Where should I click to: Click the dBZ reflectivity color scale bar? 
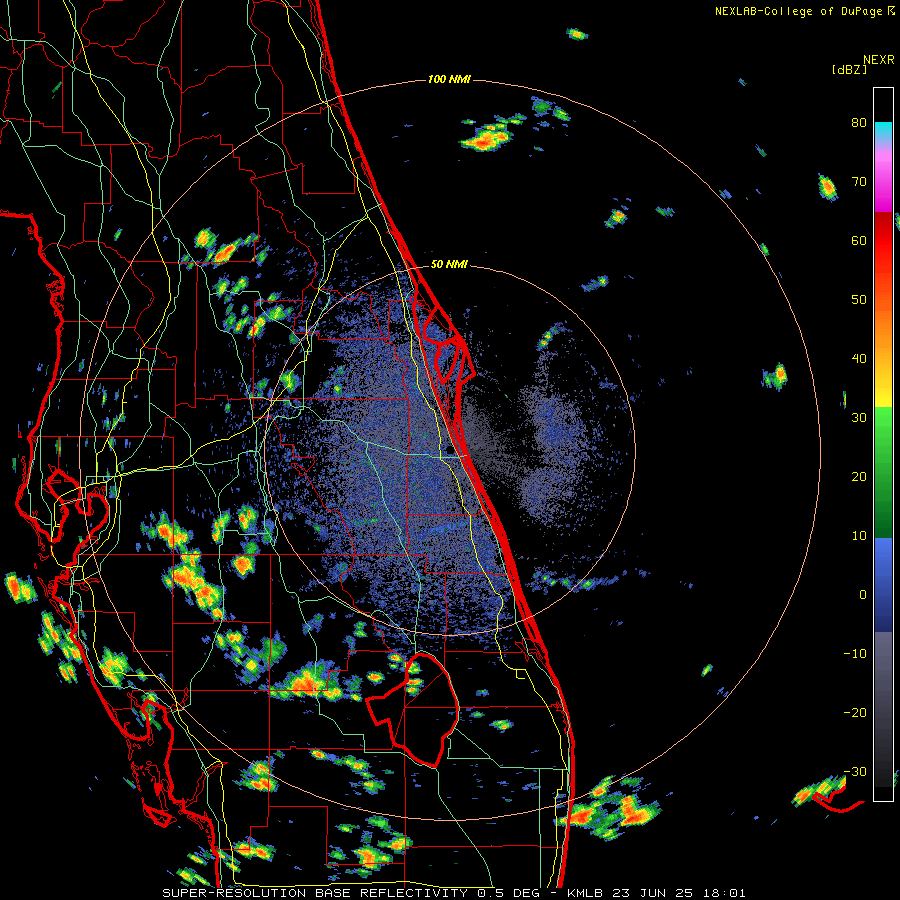(x=883, y=444)
